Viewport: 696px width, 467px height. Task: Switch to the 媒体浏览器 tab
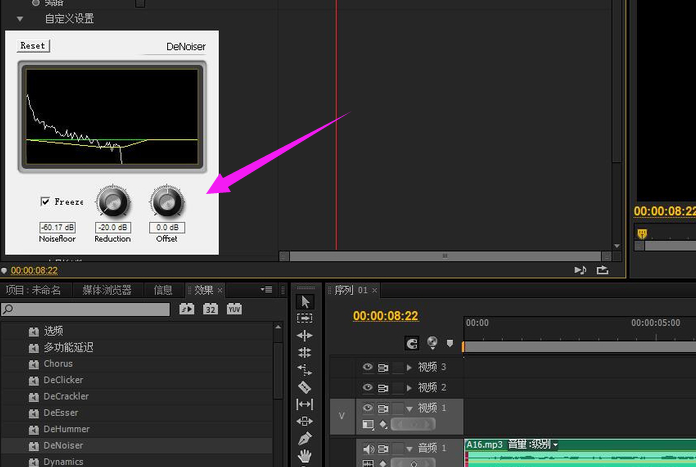coord(106,290)
